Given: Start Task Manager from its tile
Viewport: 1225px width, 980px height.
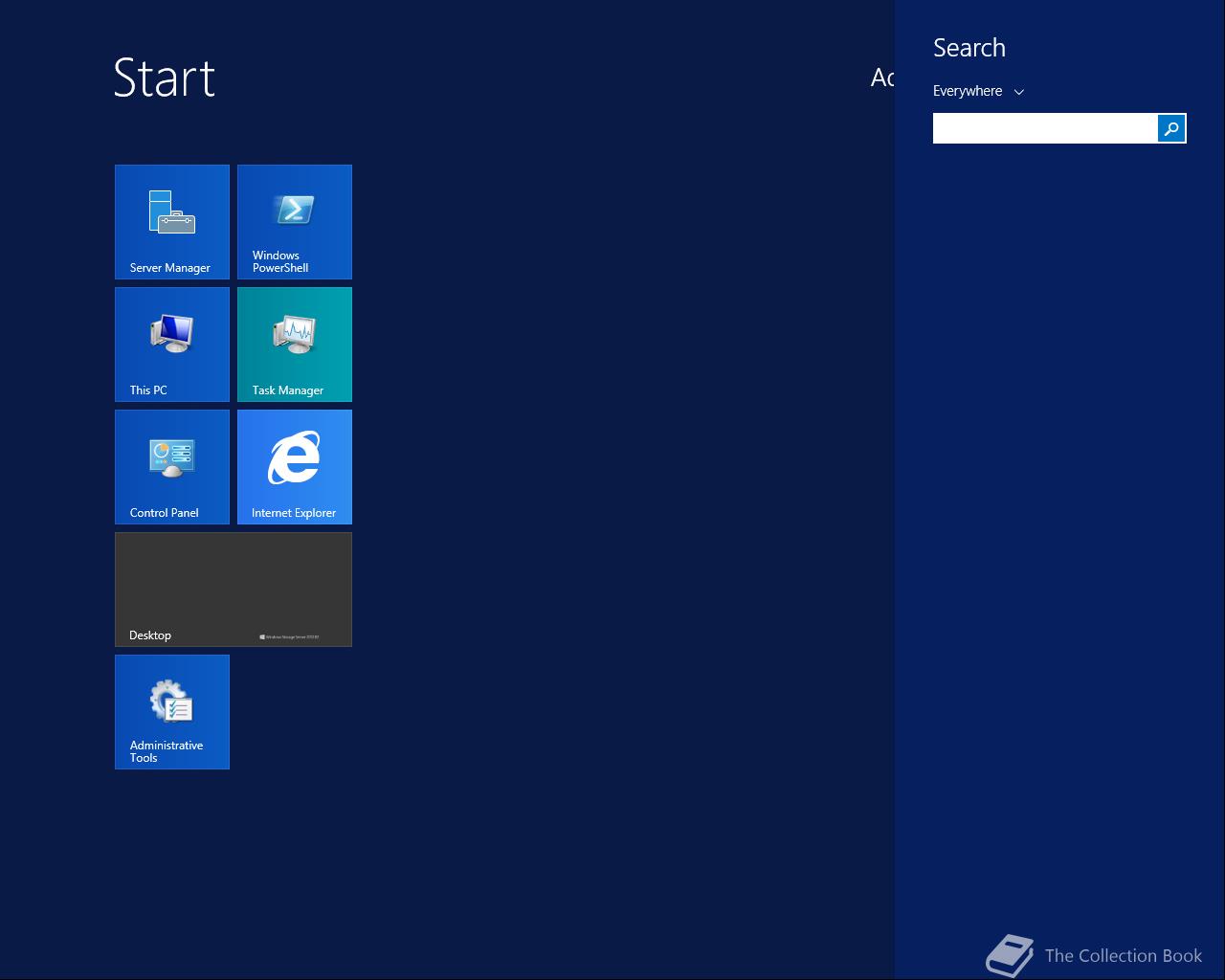Looking at the screenshot, I should coord(295,345).
